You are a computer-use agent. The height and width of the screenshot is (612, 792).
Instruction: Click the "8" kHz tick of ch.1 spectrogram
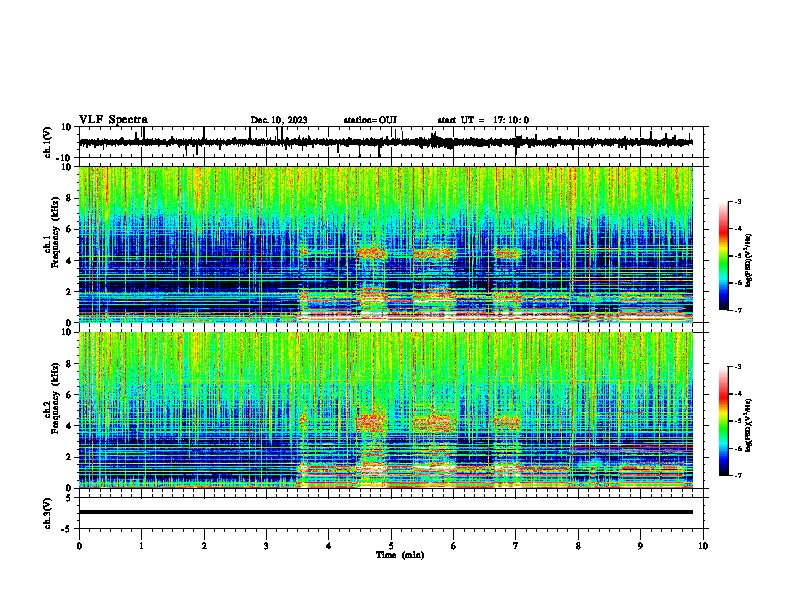coord(70,198)
